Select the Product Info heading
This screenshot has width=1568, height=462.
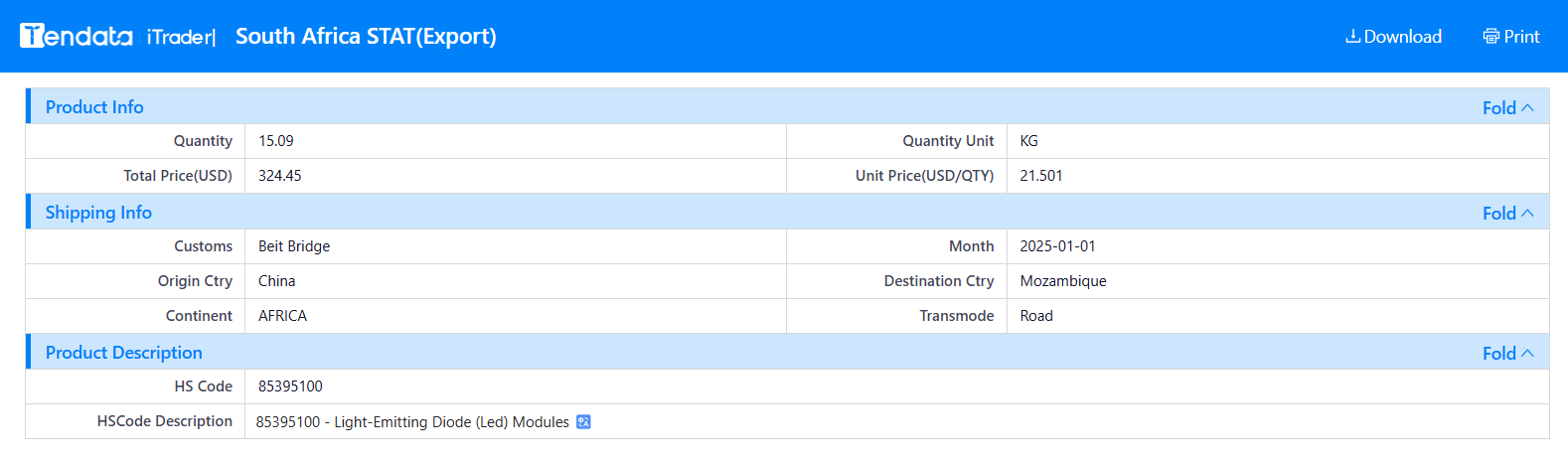pos(94,106)
